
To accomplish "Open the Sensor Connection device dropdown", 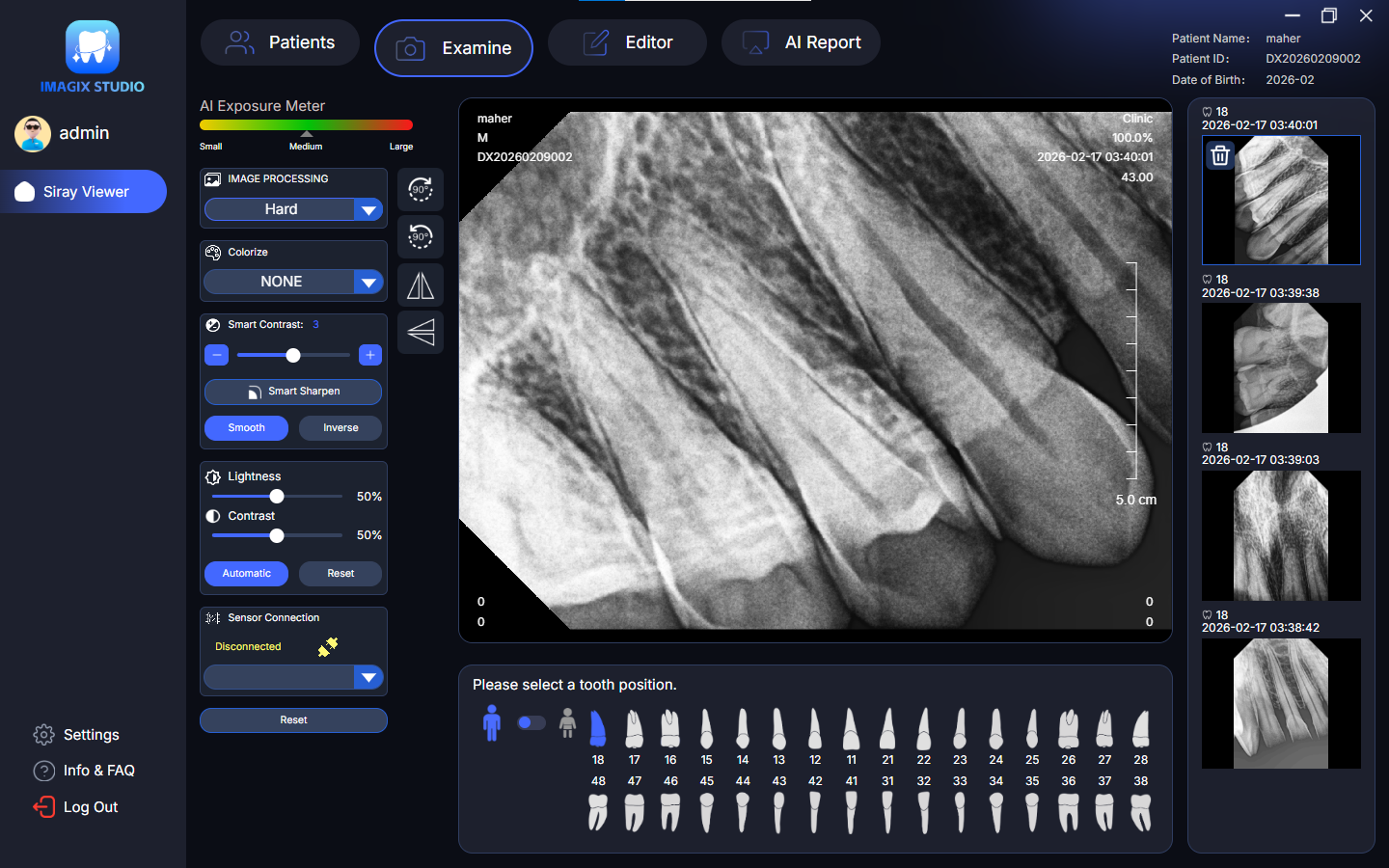I will pyautogui.click(x=368, y=677).
